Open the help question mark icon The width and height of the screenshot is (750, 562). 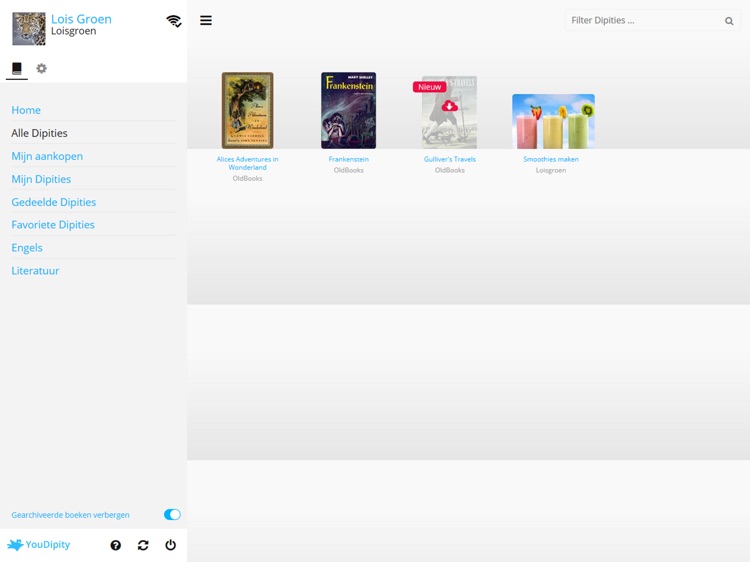[115, 545]
